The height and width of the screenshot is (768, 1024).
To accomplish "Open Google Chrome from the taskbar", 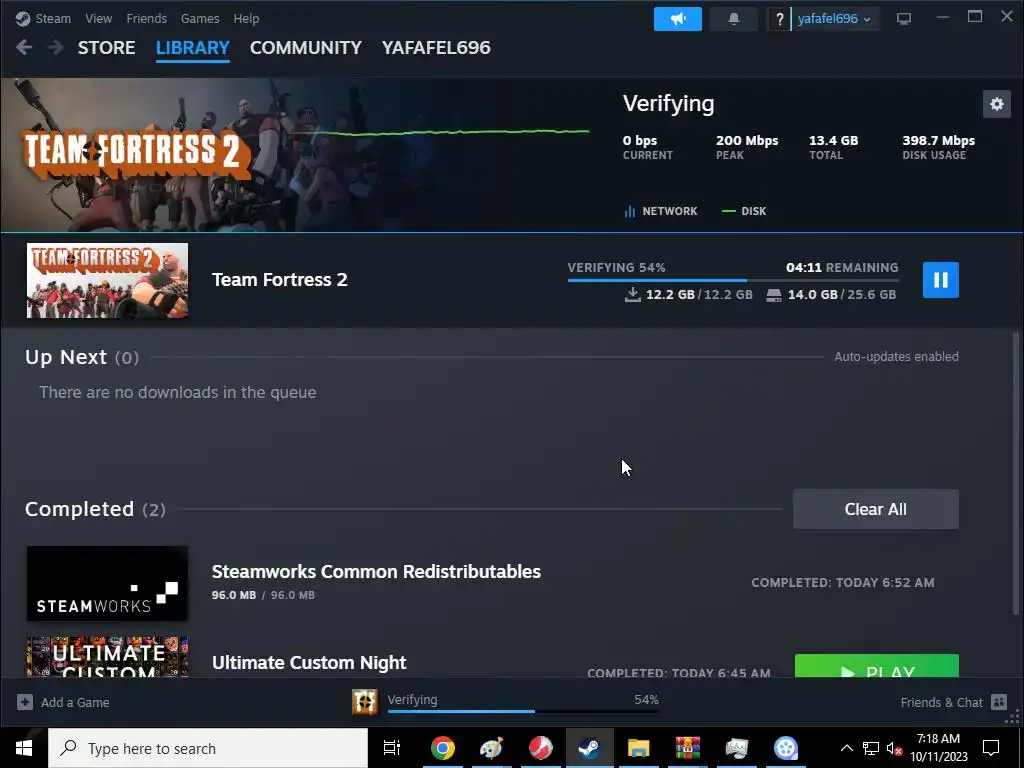I will [442, 748].
